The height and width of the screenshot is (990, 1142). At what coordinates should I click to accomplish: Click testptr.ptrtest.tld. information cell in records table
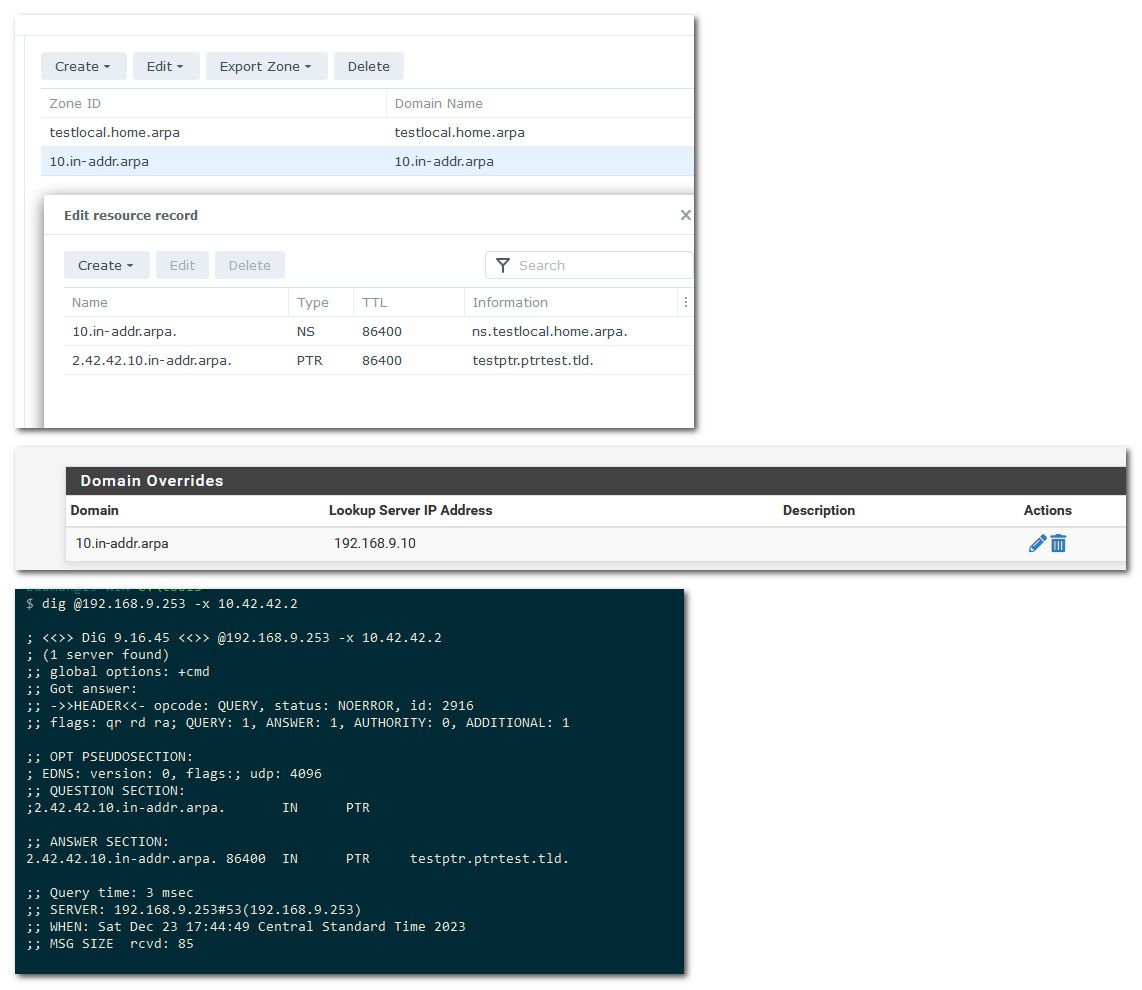[x=533, y=361]
